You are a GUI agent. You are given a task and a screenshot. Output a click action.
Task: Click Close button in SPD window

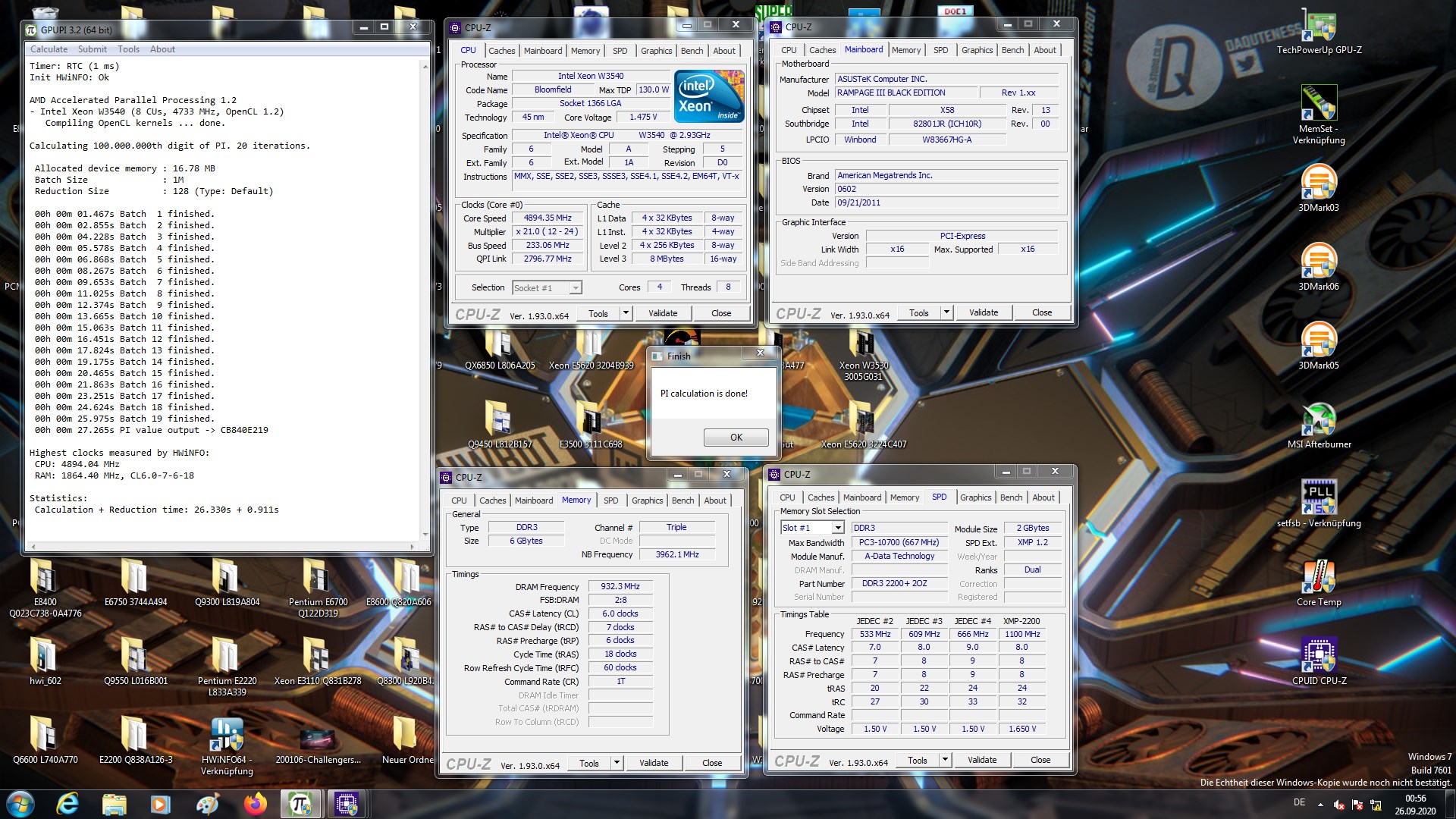coord(1040,760)
